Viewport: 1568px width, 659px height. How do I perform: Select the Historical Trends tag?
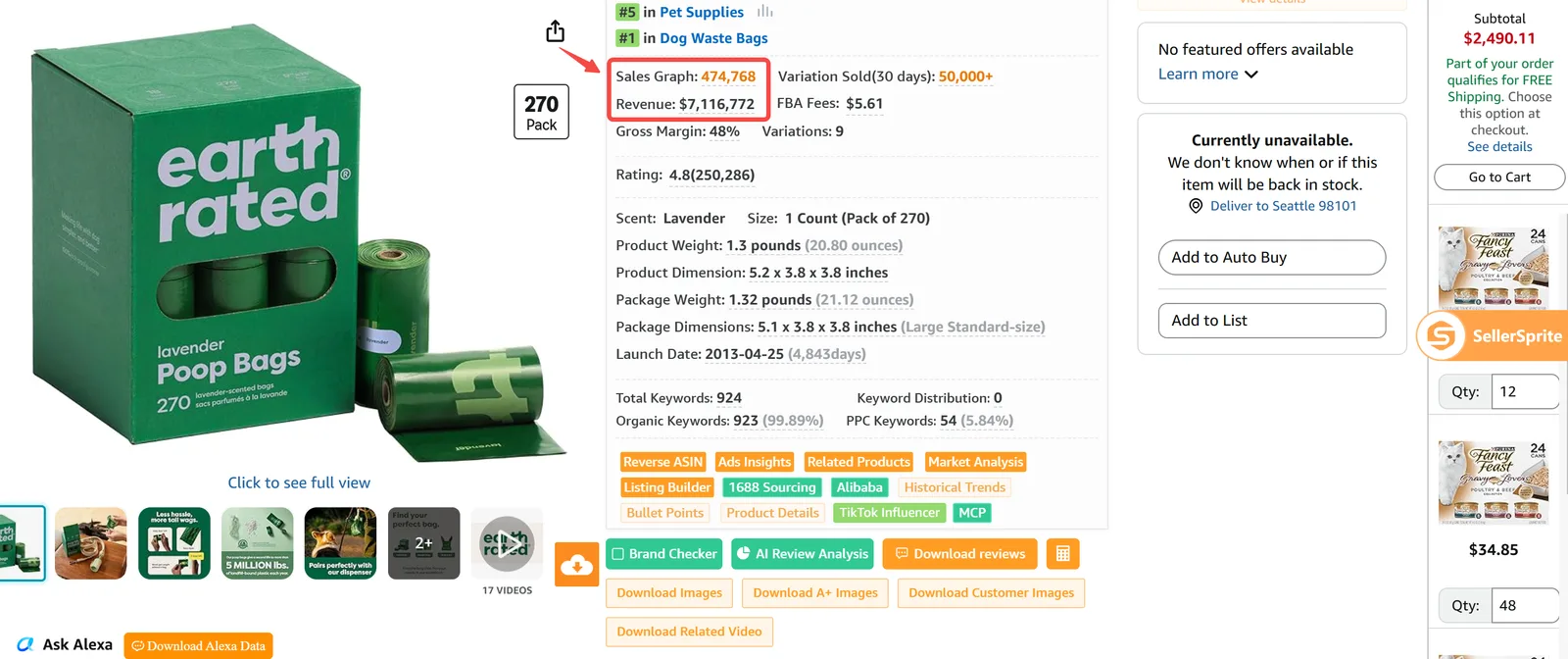(955, 487)
